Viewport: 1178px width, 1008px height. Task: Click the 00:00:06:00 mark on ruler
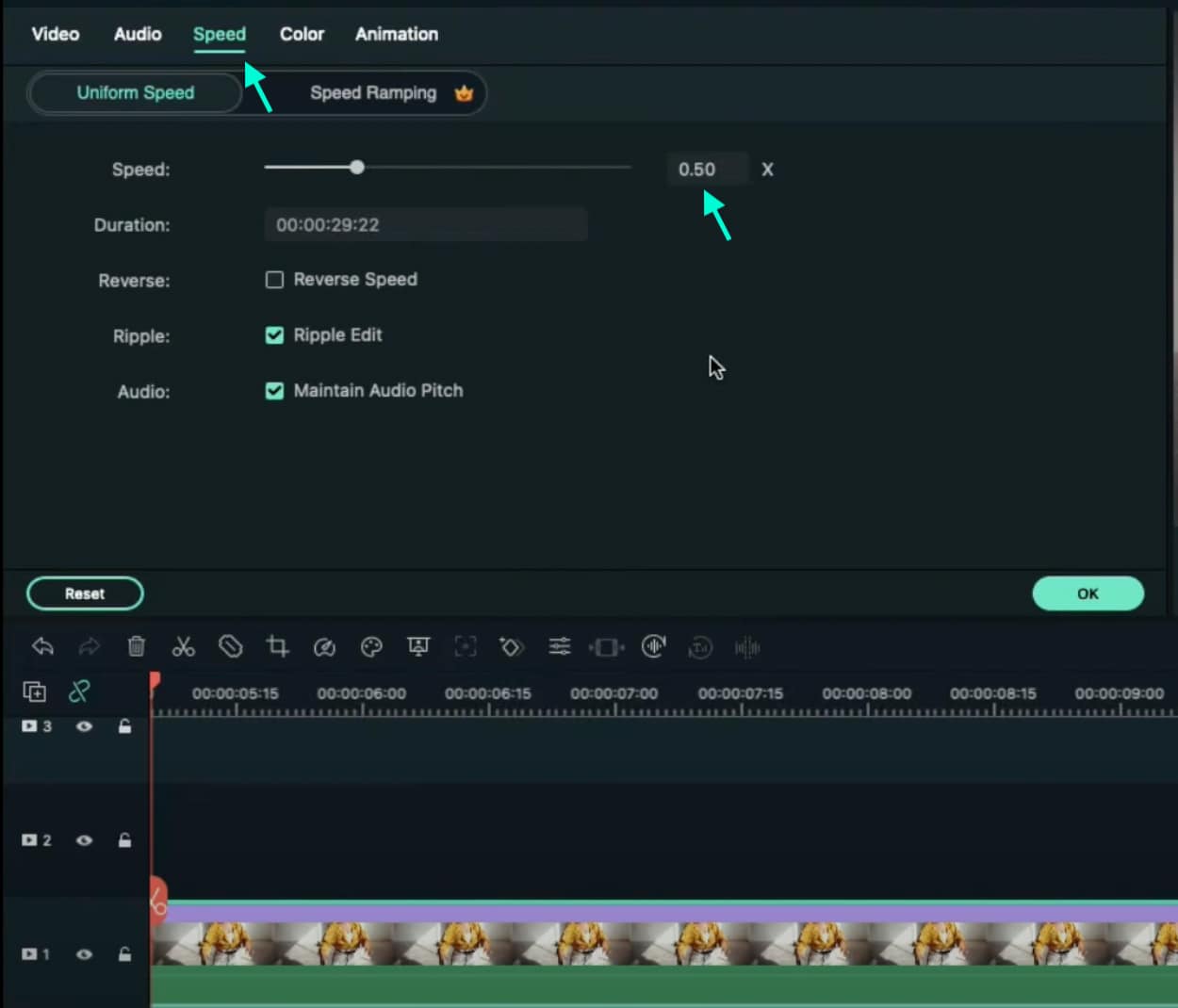point(362,693)
